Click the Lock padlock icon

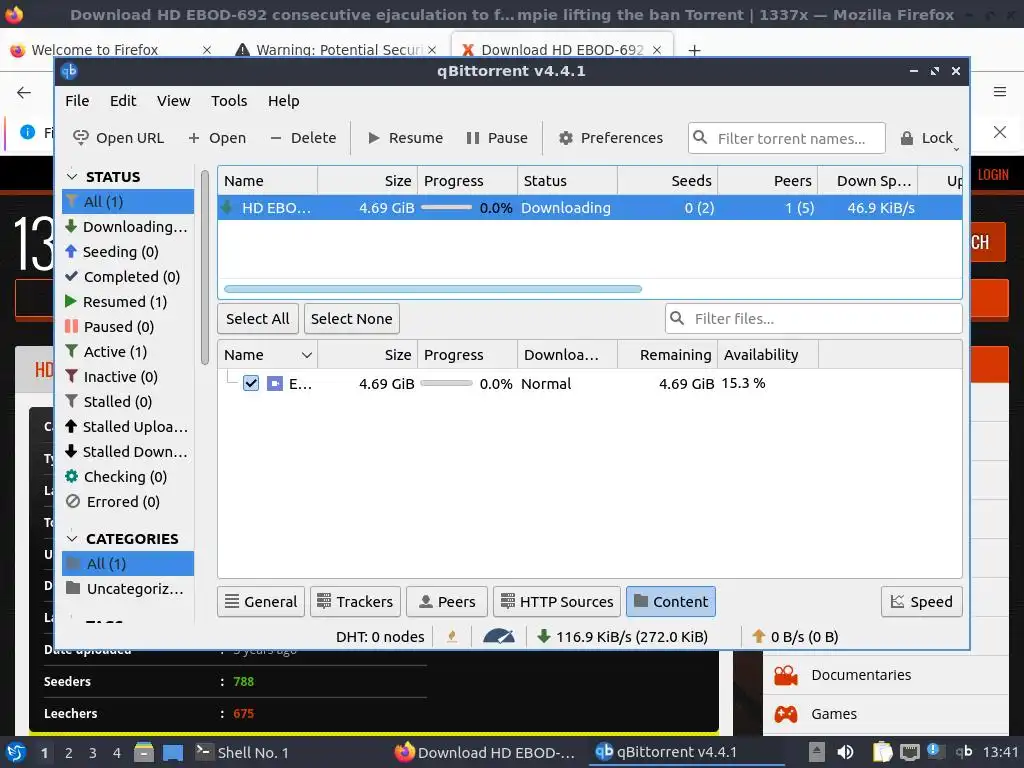coord(906,138)
